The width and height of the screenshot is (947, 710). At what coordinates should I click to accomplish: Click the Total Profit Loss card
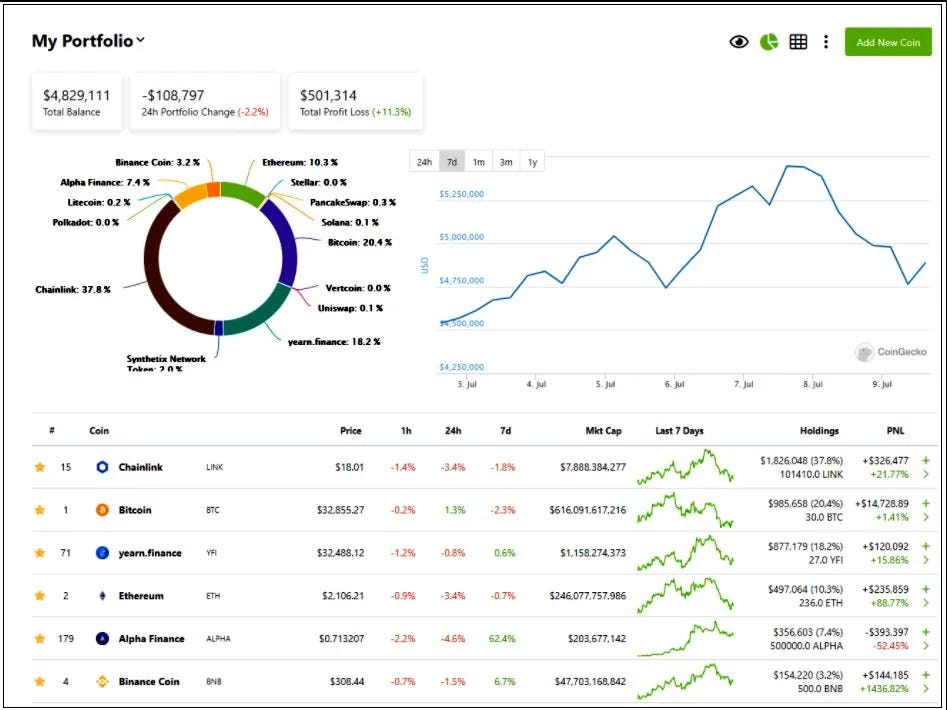coord(355,102)
